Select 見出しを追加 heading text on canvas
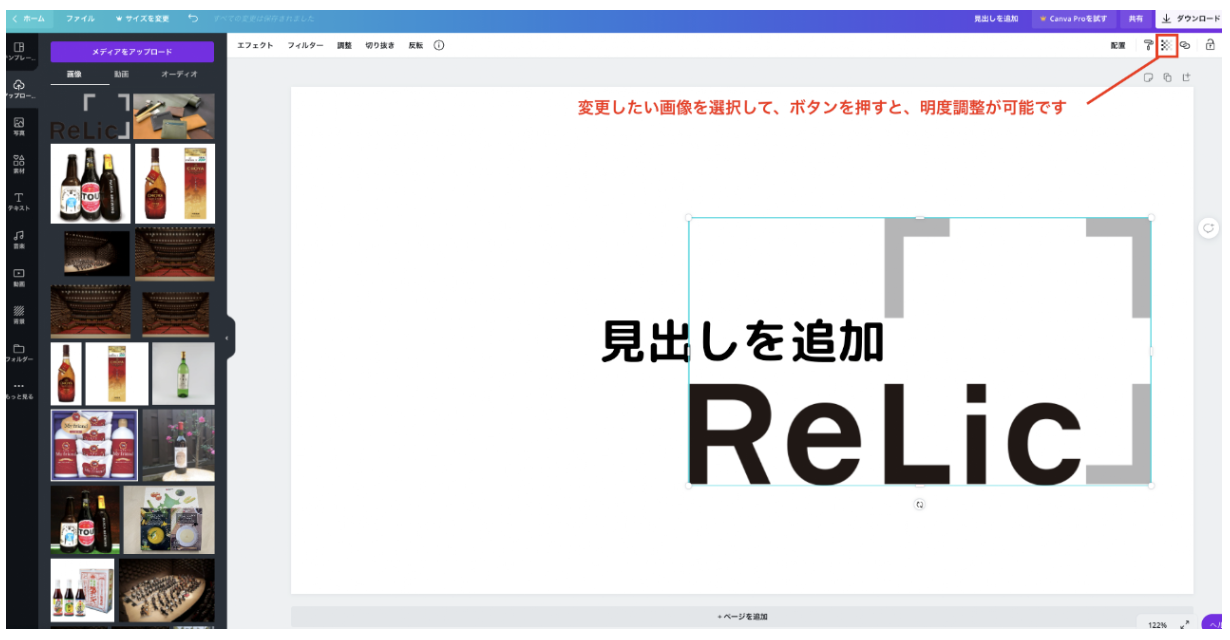The width and height of the screenshot is (1230, 640). (742, 341)
